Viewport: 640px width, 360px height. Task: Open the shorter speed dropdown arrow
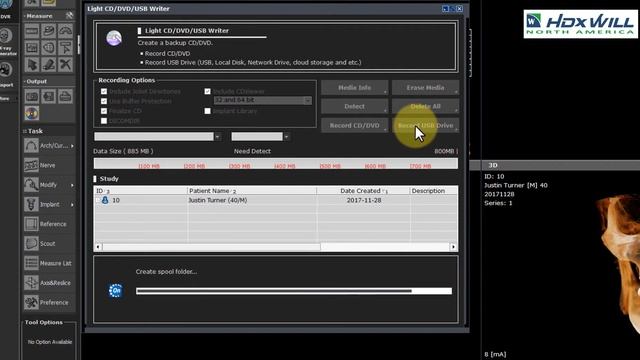click(x=287, y=137)
